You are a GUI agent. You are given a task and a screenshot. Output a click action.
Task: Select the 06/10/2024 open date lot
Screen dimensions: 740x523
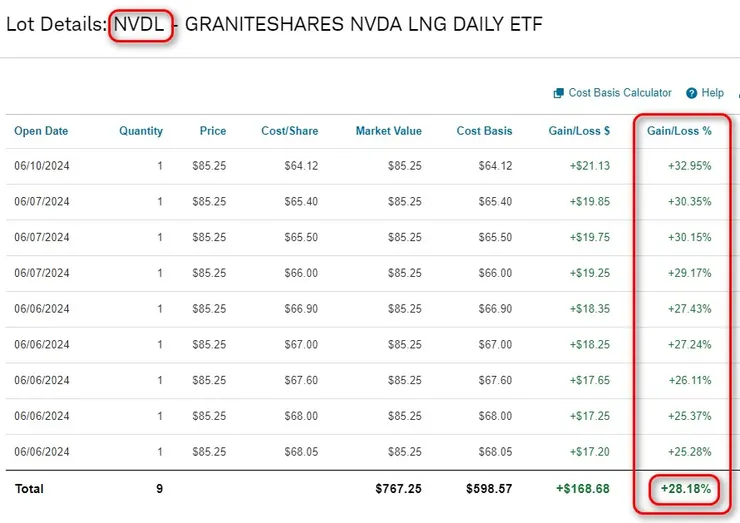tap(41, 166)
